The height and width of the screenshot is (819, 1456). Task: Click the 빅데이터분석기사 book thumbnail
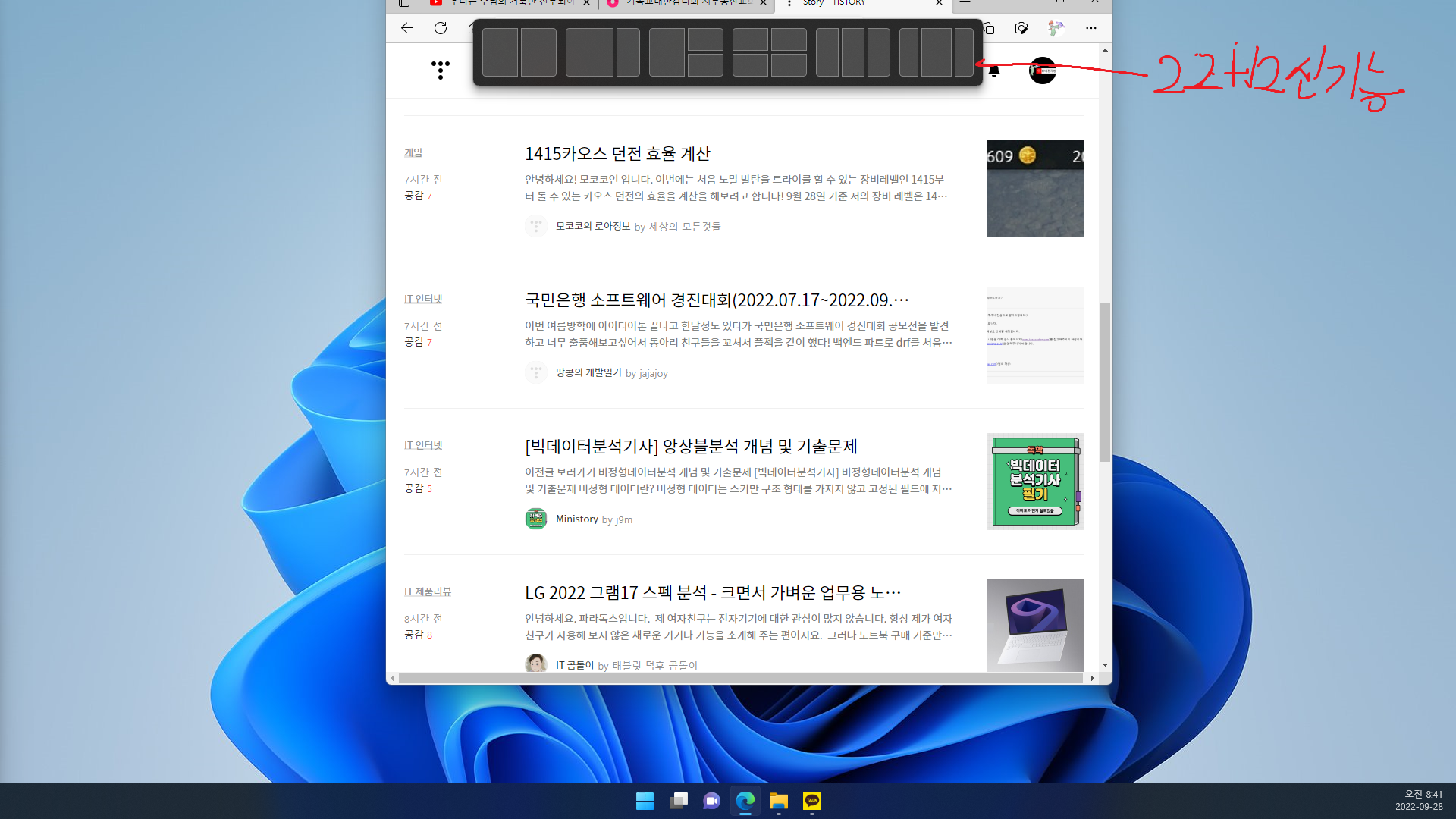1034,482
